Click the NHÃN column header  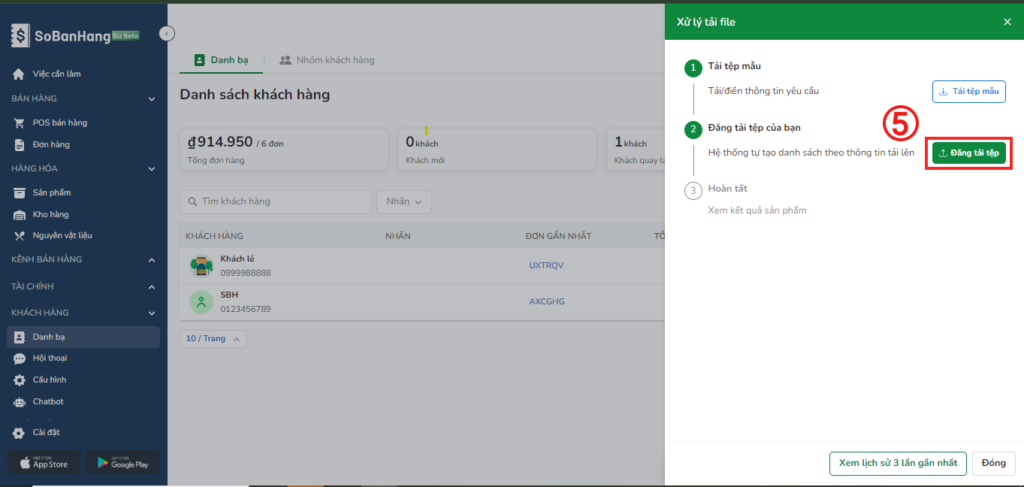coord(398,236)
